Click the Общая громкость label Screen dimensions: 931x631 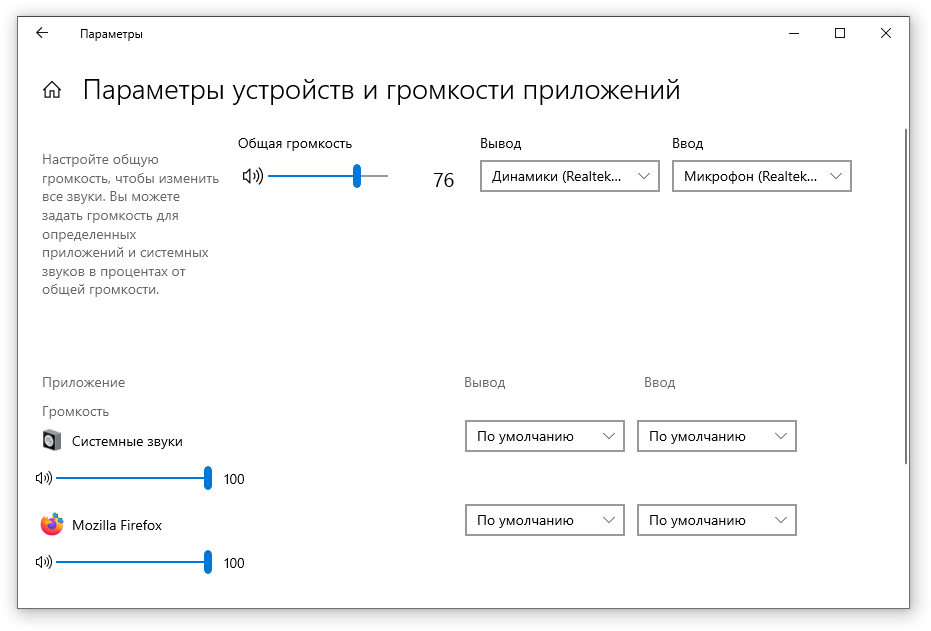click(295, 144)
